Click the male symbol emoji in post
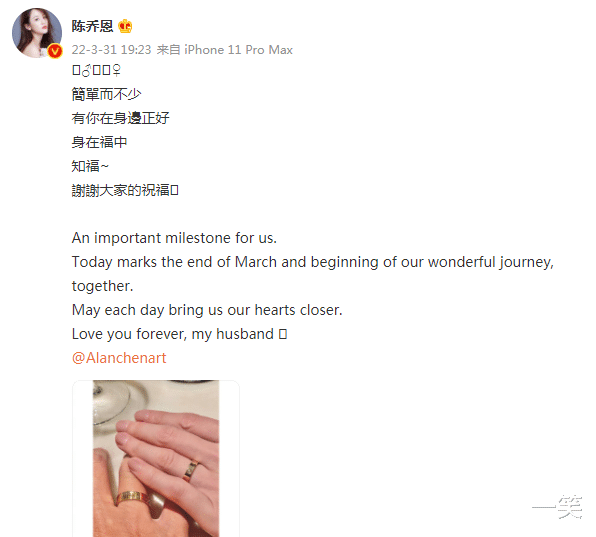Image resolution: width=596 pixels, height=537 pixels. [86, 70]
